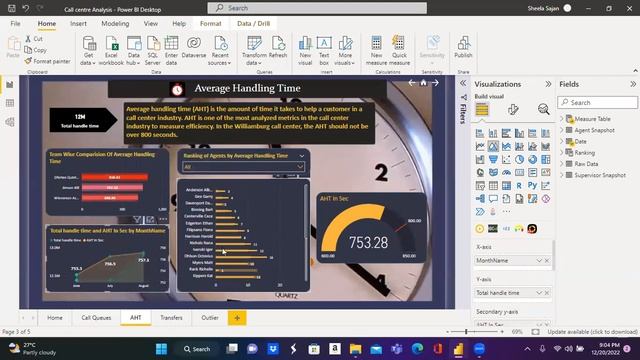Remove Total handle time from Y-axis
This screenshot has height=360, width=640.
547,293
